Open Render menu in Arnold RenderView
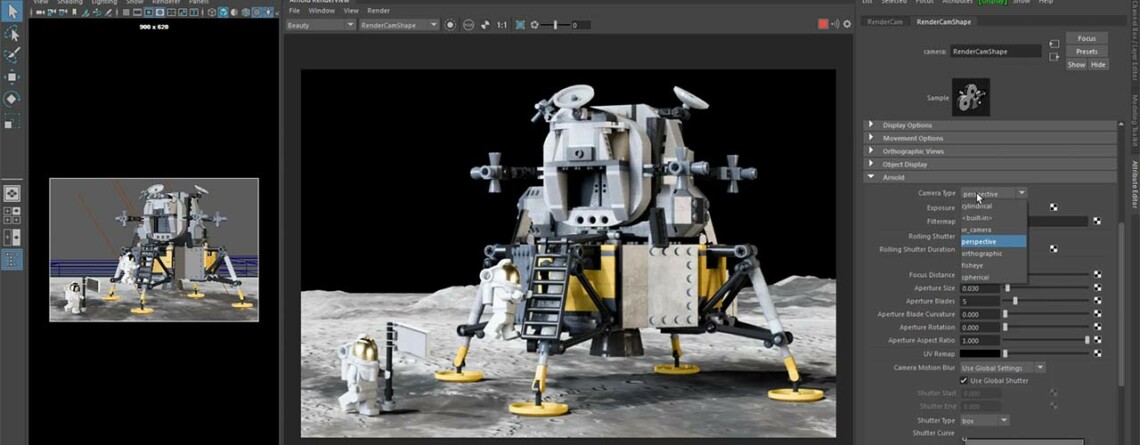Viewport: 1140px width, 445px height. (379, 10)
